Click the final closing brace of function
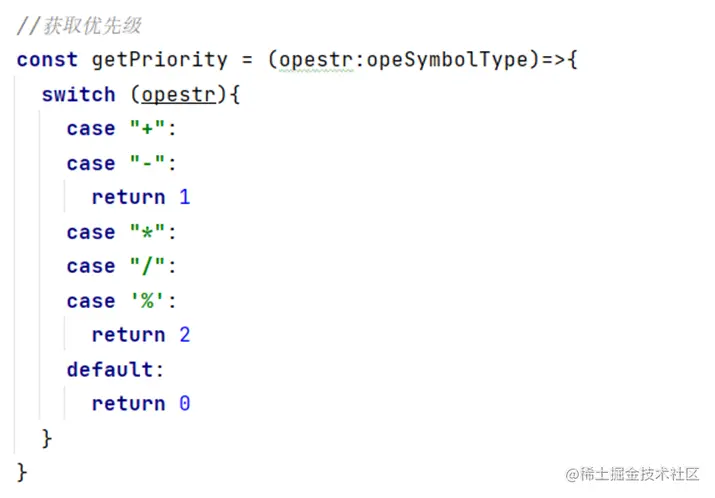715x498 pixels. click(22, 471)
